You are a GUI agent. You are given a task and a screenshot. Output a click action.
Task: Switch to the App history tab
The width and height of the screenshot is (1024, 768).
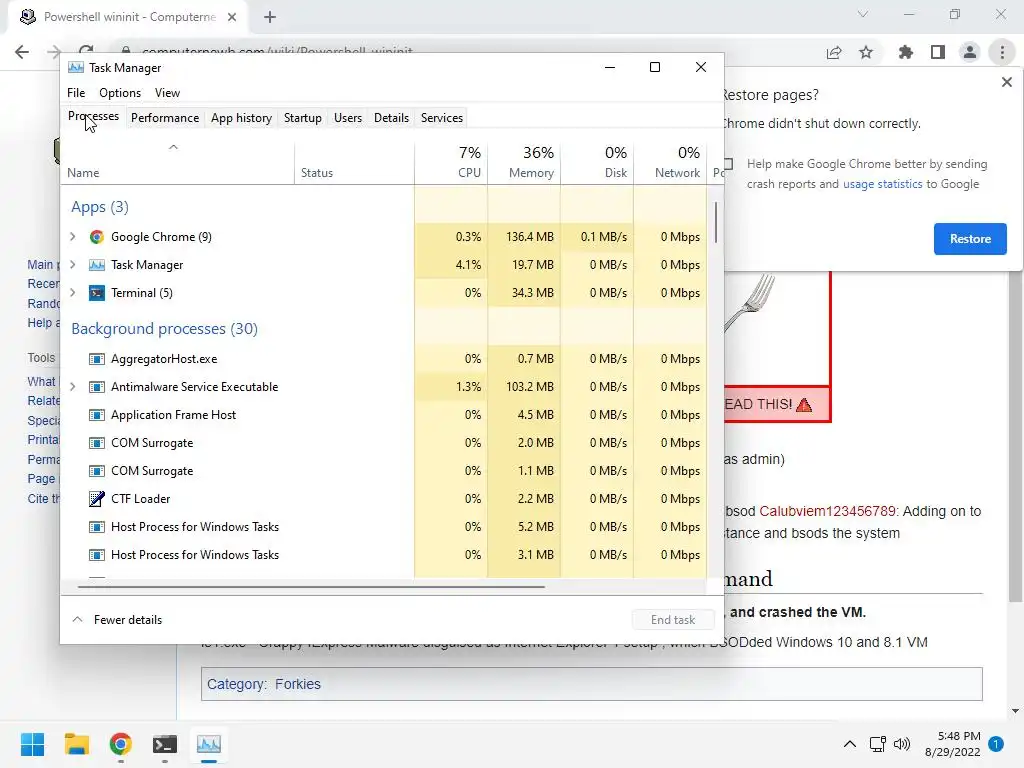(x=241, y=118)
